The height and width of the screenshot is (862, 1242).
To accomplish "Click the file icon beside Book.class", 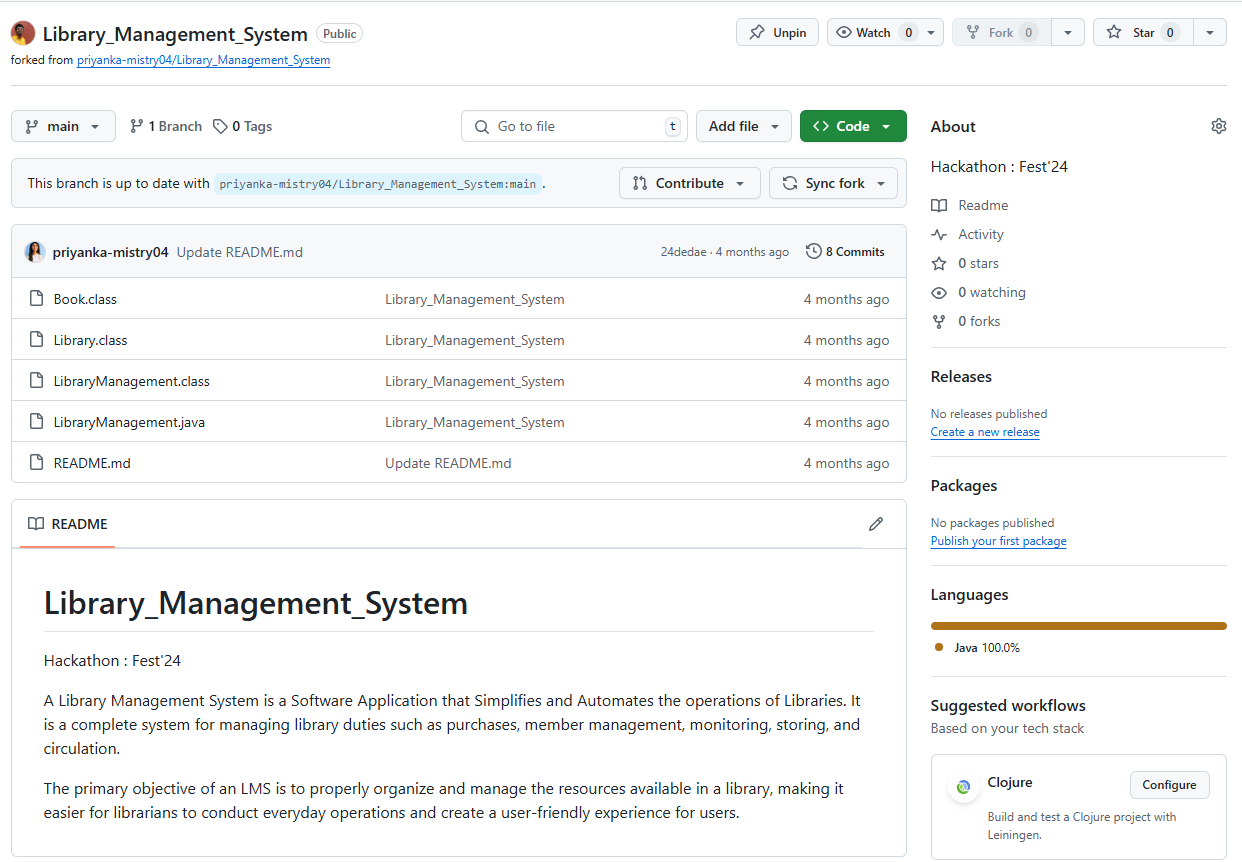I will click(x=37, y=299).
